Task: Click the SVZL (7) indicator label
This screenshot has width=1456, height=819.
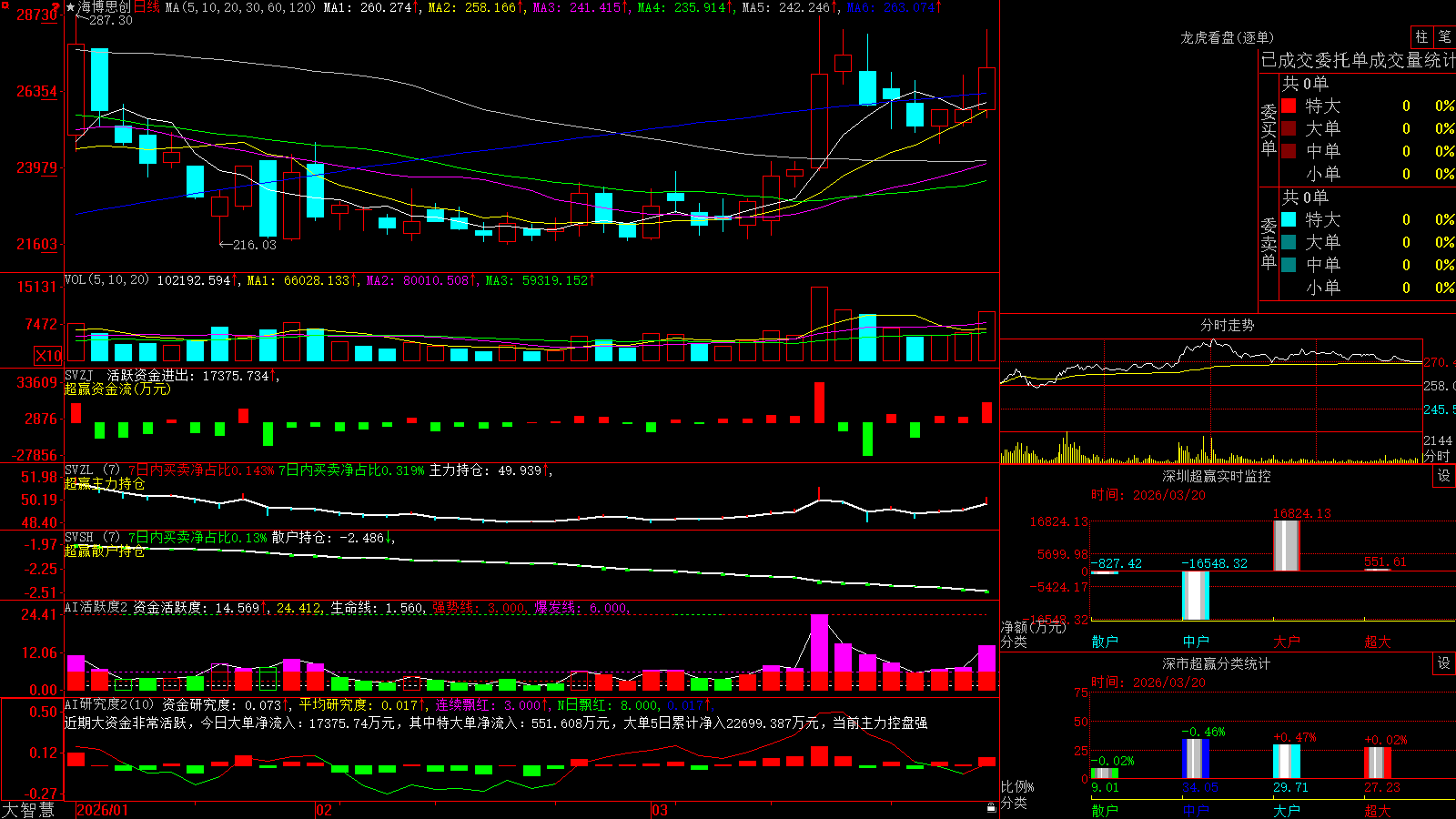Action: coord(92,470)
